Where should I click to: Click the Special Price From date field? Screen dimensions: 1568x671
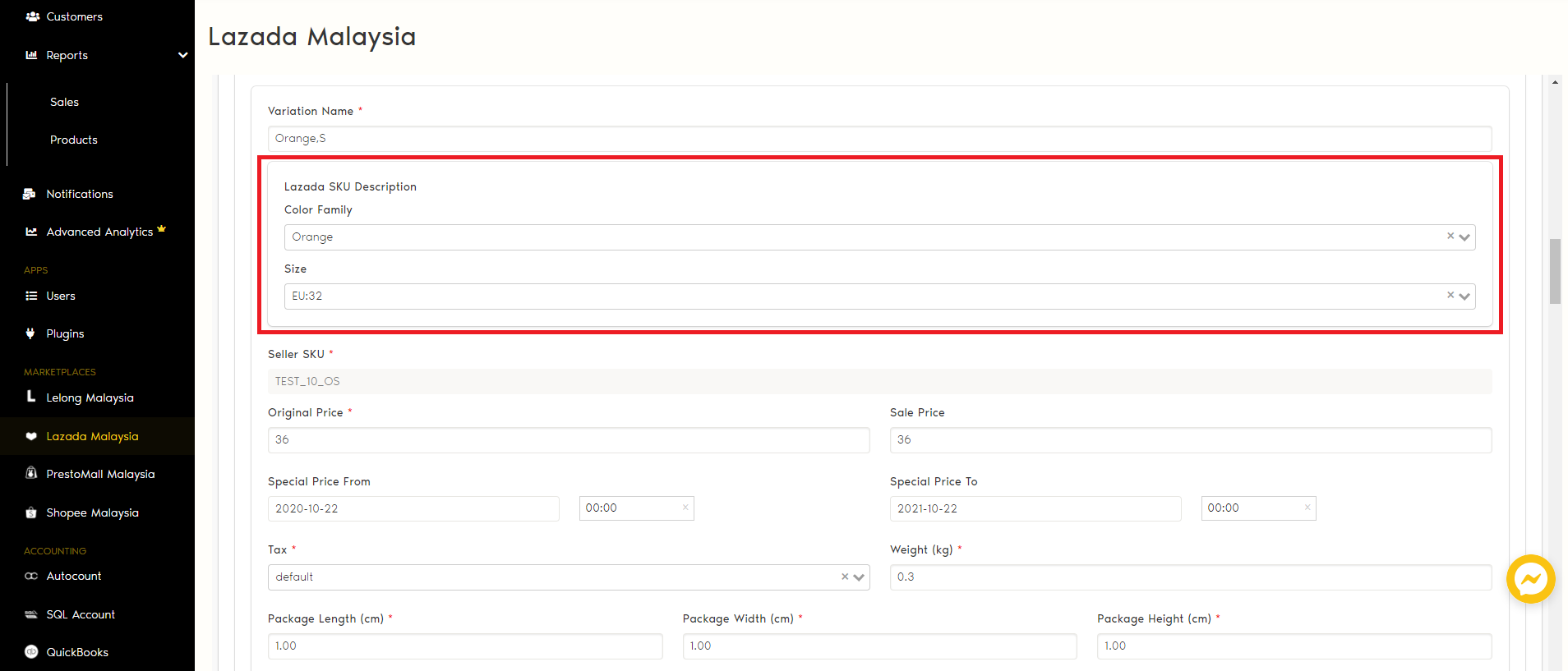(x=413, y=508)
